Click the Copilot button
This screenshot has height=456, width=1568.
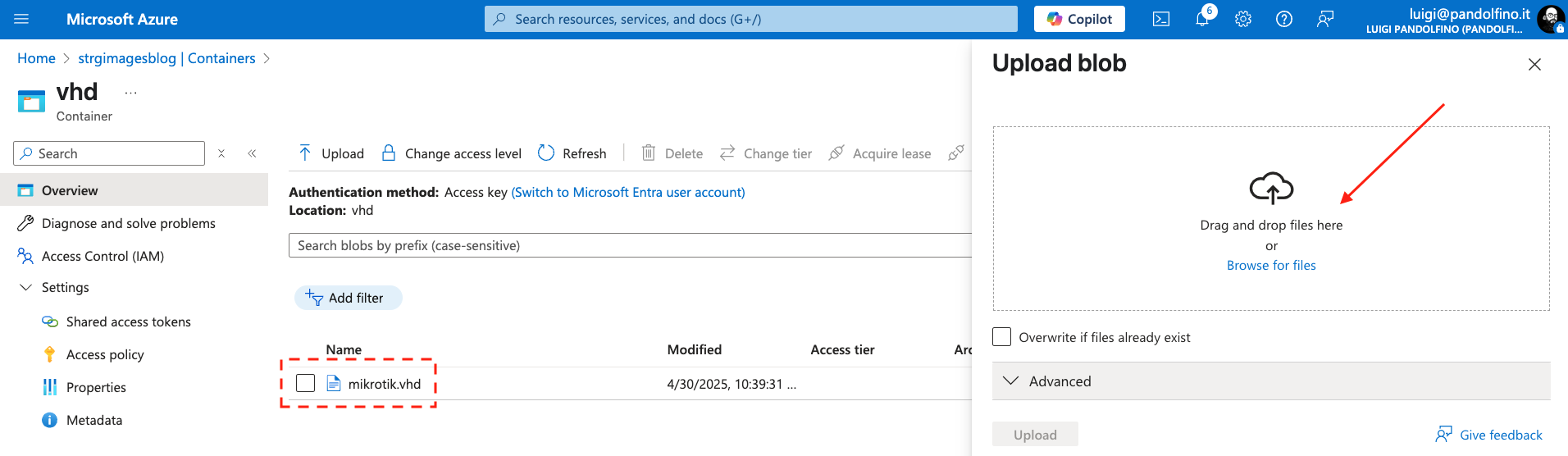(x=1079, y=19)
